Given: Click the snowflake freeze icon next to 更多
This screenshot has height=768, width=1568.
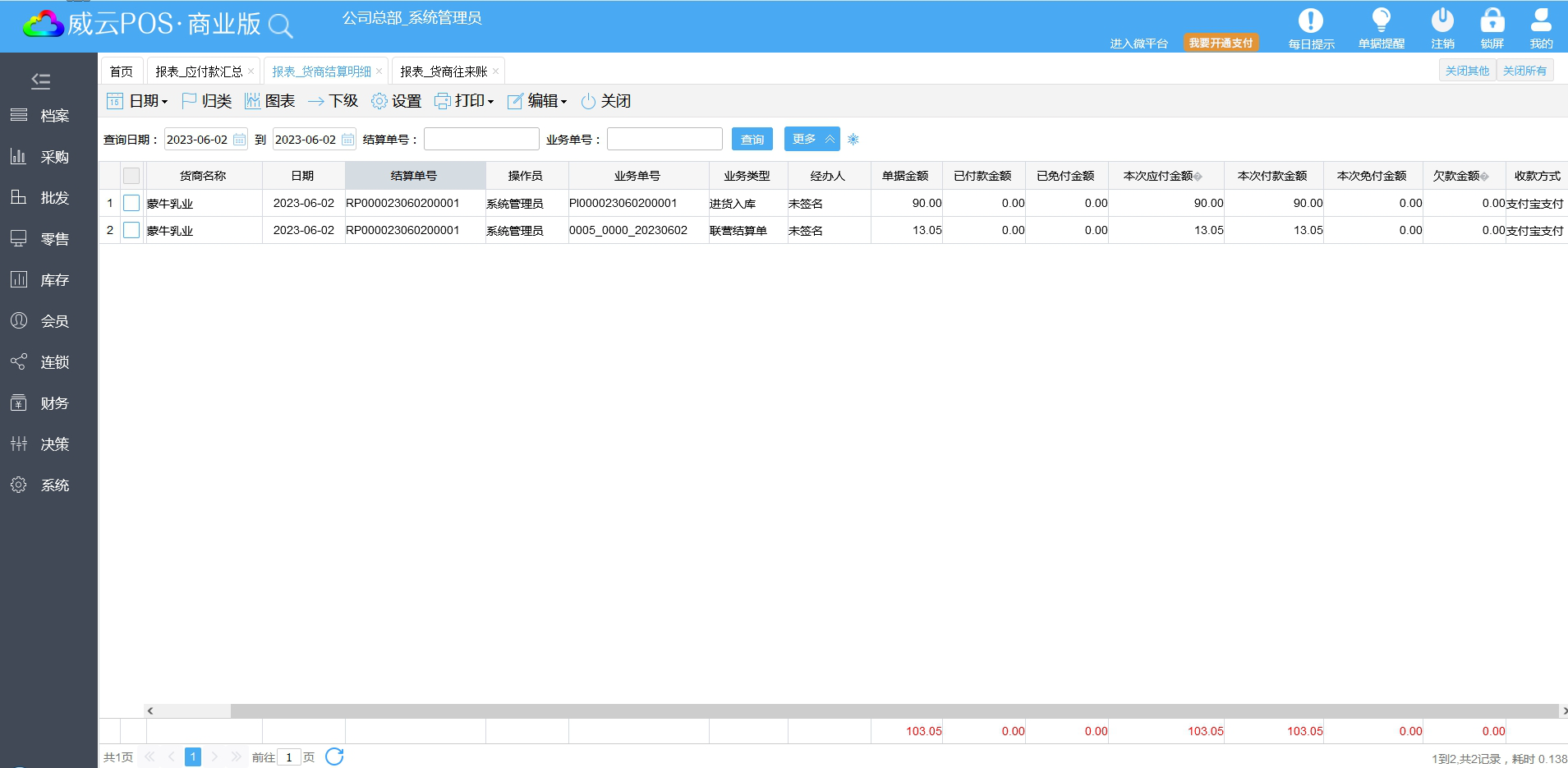Looking at the screenshot, I should [853, 140].
